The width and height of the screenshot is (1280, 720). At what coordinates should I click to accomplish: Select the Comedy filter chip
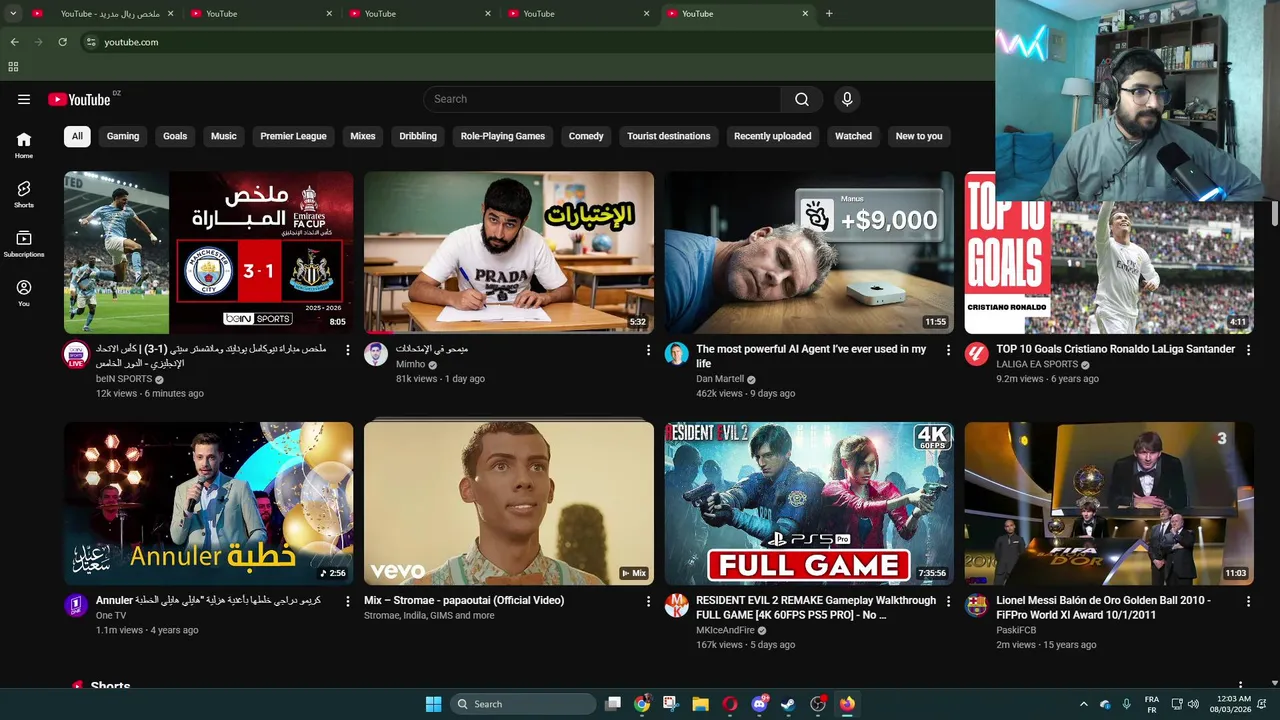click(586, 136)
